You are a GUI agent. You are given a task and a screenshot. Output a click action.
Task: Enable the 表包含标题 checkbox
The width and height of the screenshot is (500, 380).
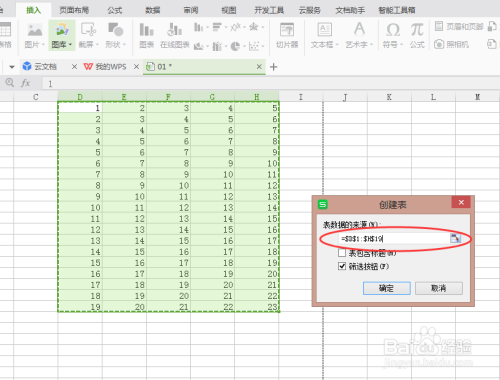[342, 253]
